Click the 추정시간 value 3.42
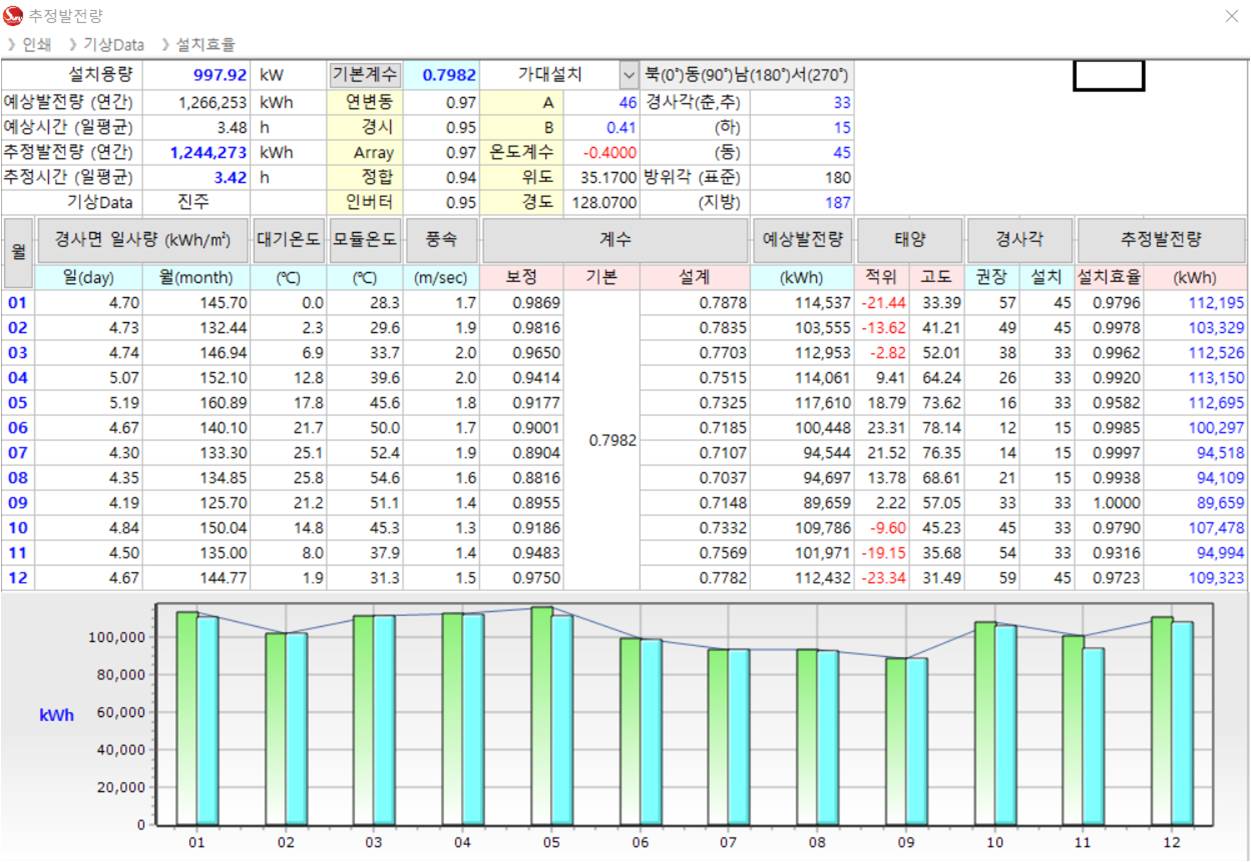The width and height of the screenshot is (1251, 862). (x=199, y=178)
